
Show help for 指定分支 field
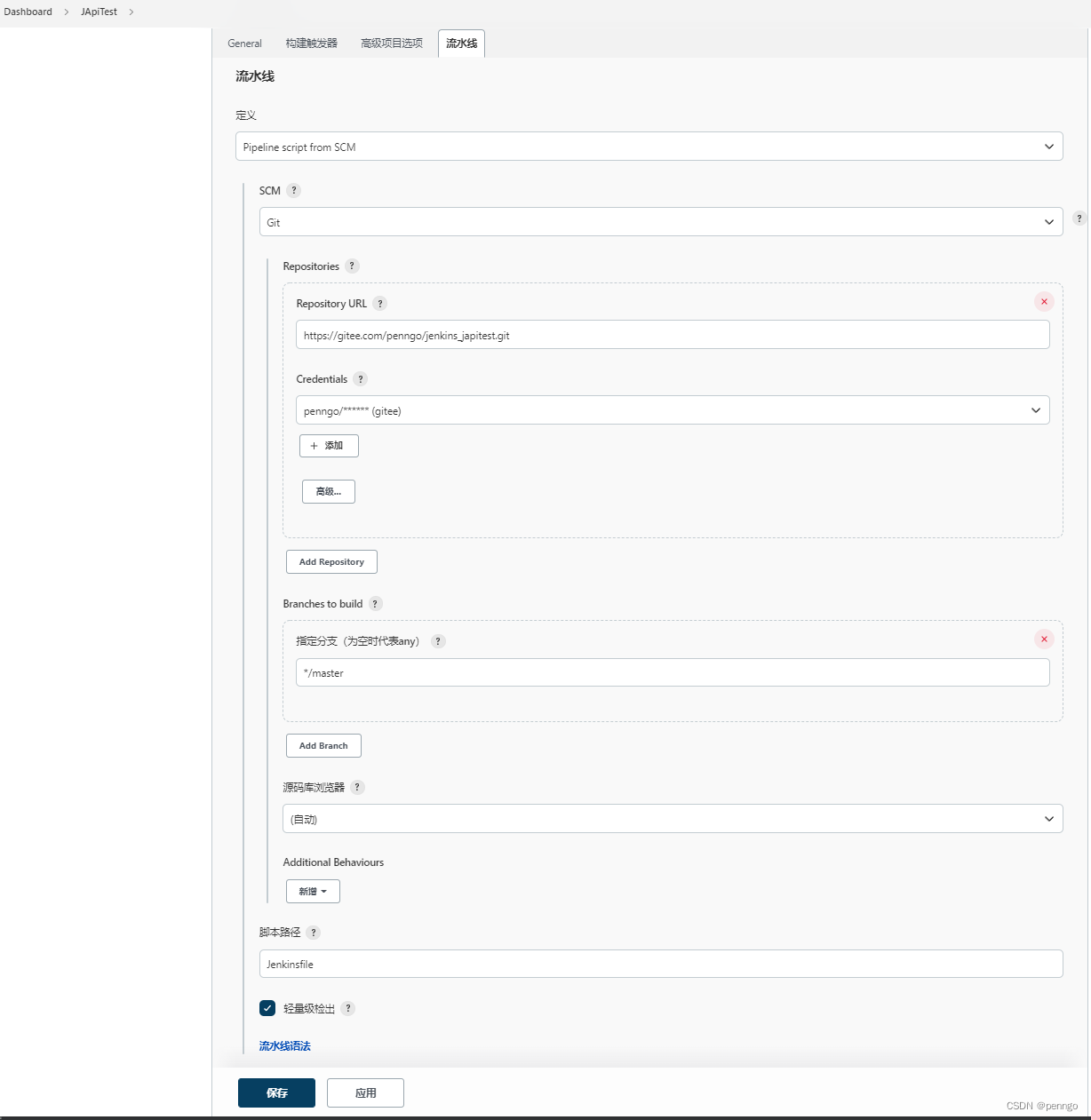438,640
